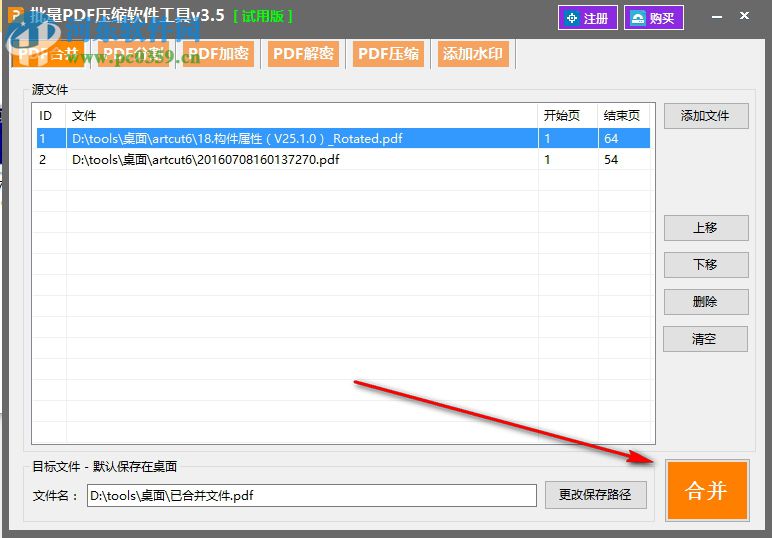Switch to the PDF分割 tab
The height and width of the screenshot is (538, 772).
133,53
